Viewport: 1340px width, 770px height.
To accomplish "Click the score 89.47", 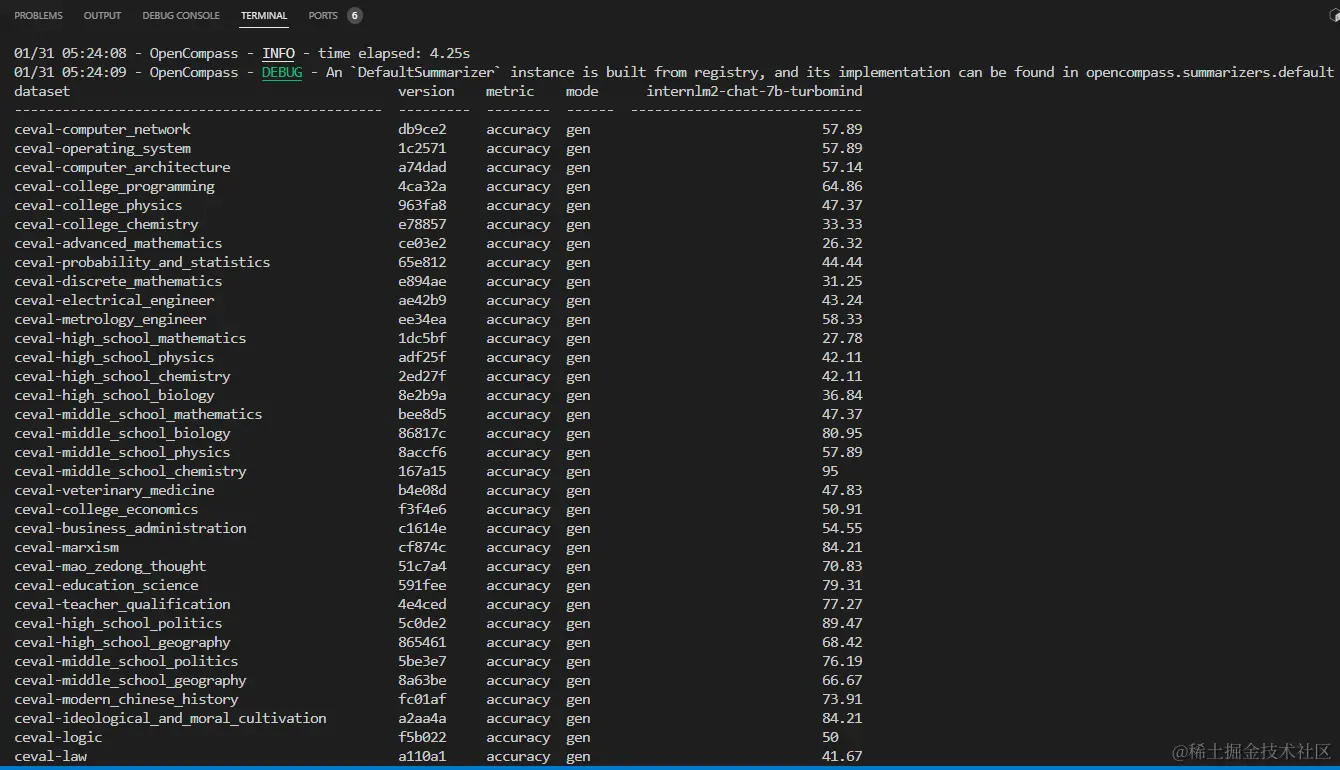I will pyautogui.click(x=842, y=623).
